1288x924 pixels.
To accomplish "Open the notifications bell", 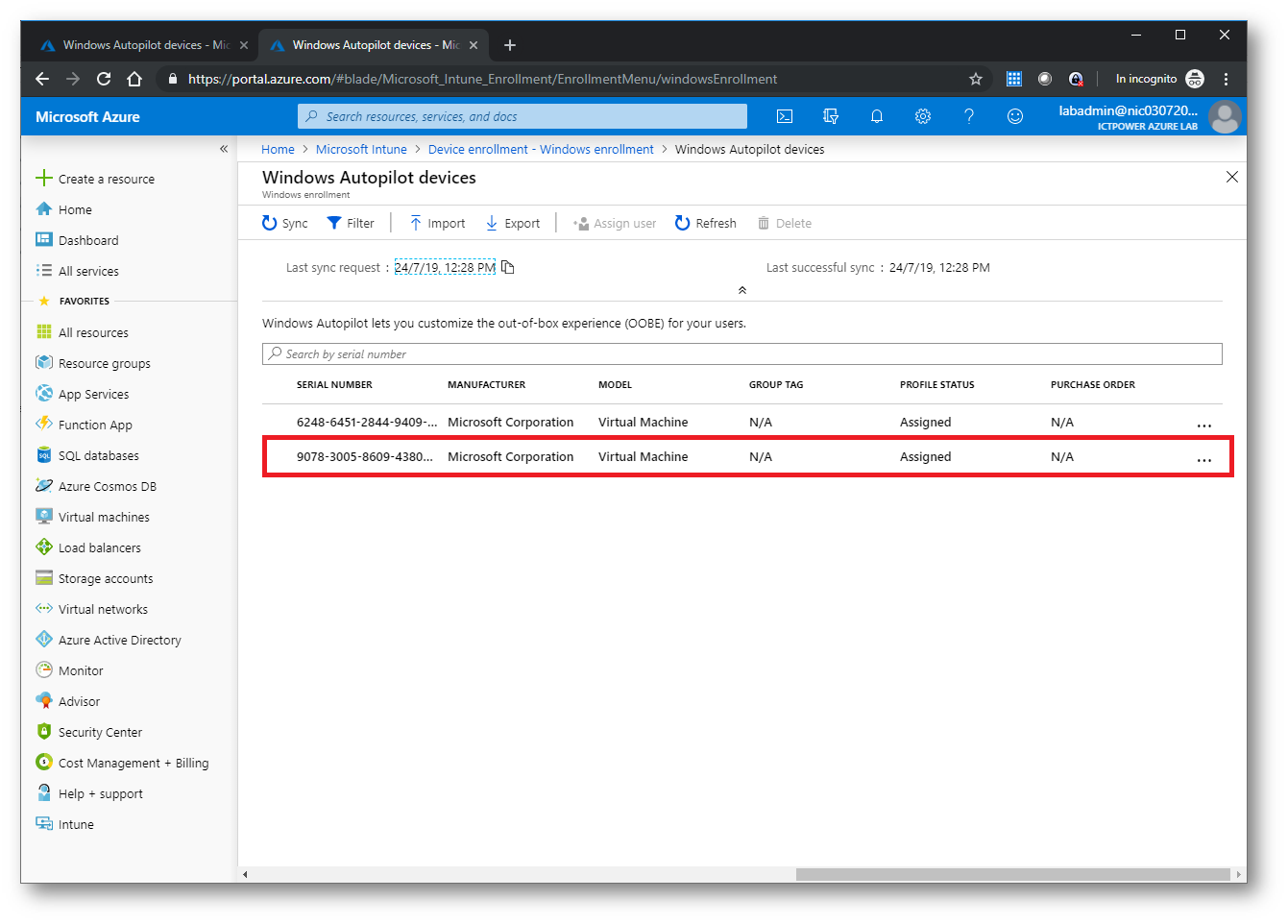I will click(x=877, y=116).
